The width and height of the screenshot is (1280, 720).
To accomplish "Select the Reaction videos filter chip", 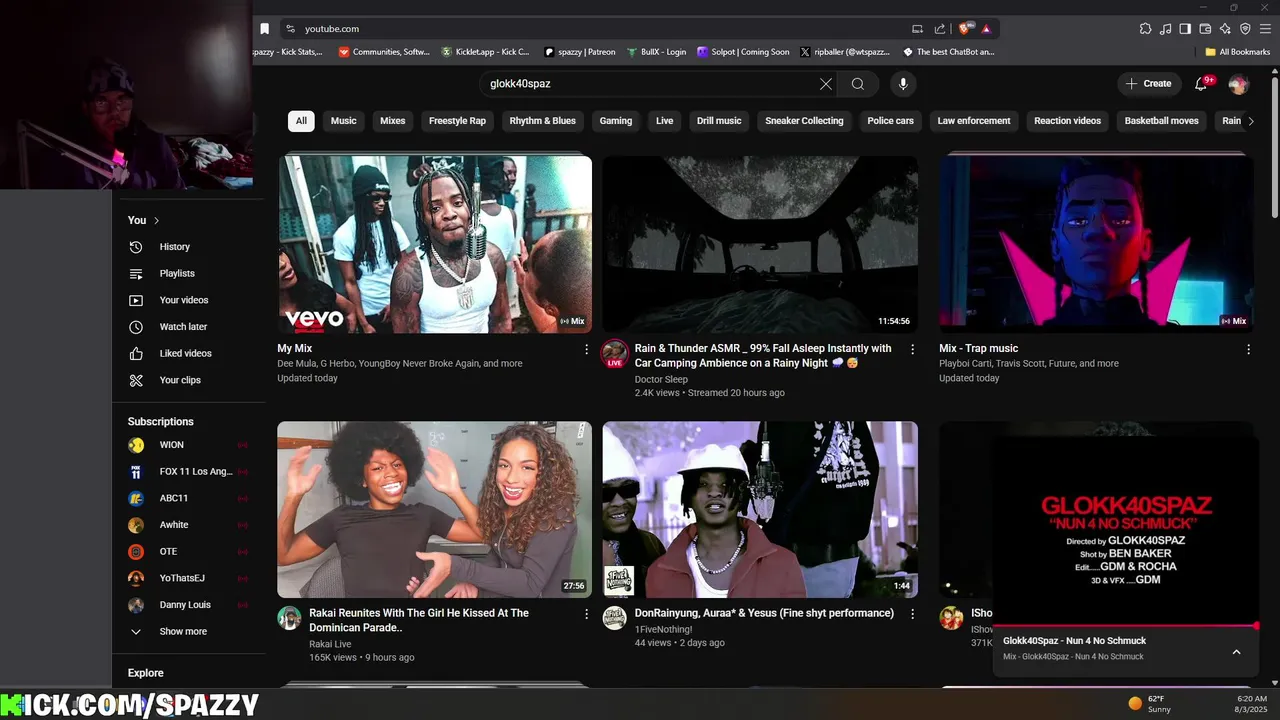I will tap(1067, 121).
